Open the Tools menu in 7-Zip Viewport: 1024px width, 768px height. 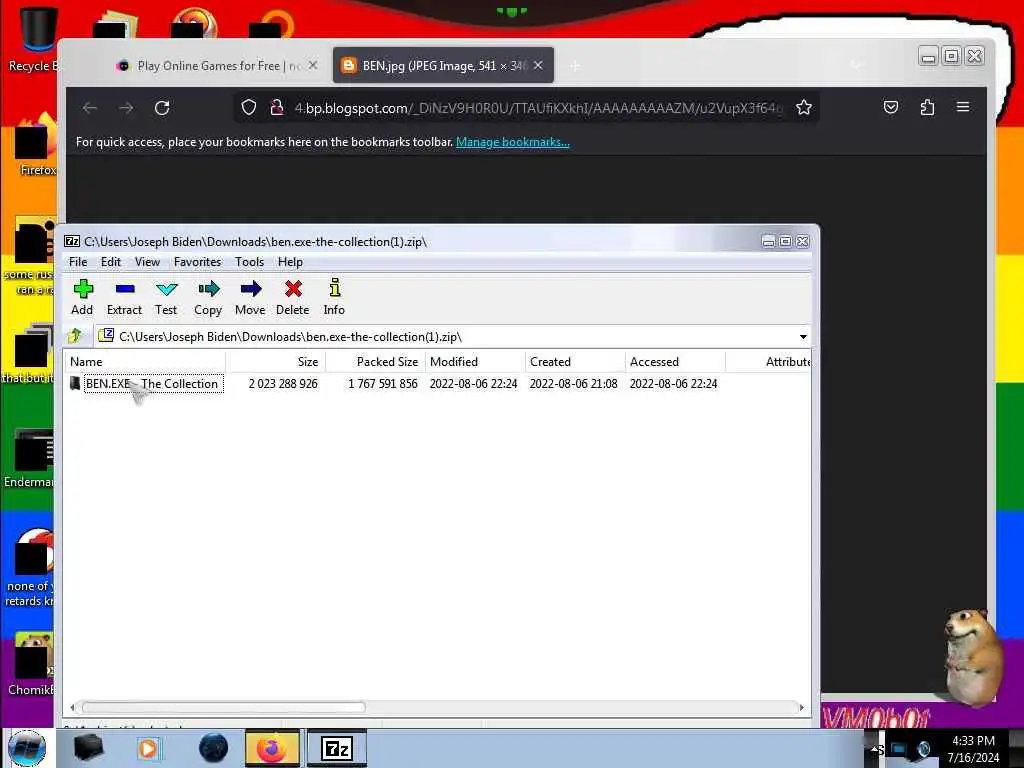pyautogui.click(x=249, y=262)
